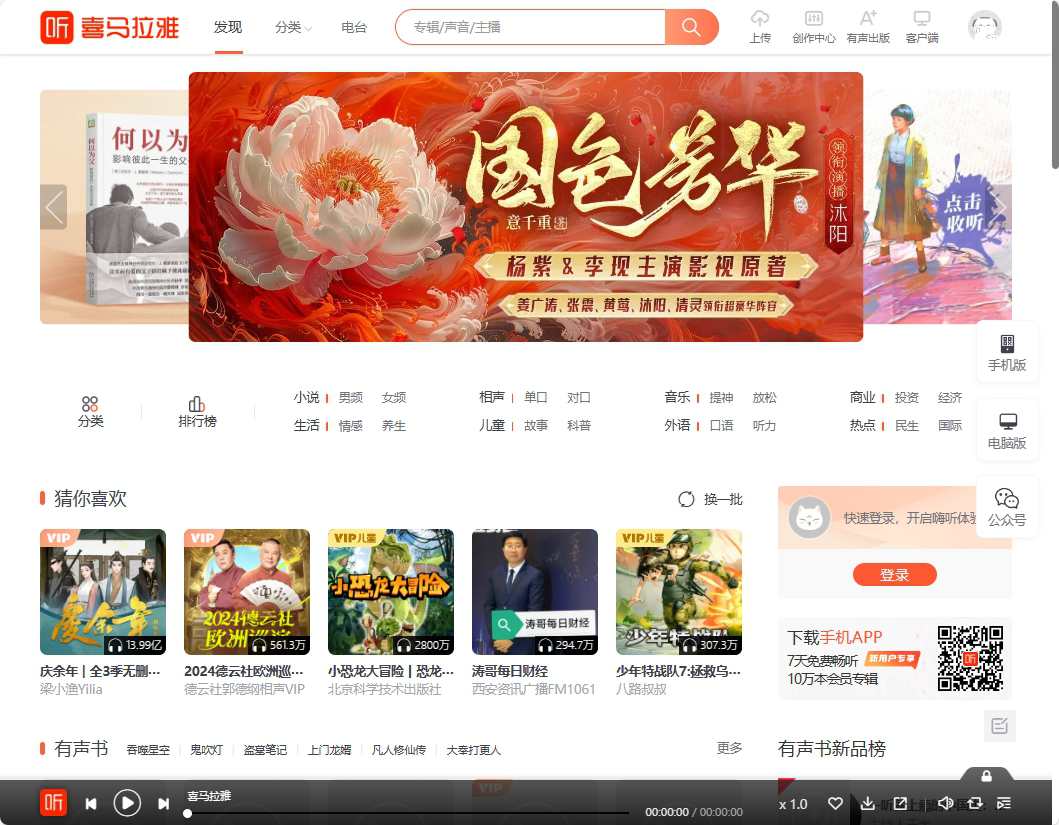The image size is (1059, 825).
Task: Open 鬼吹灯 audiobook tag
Action: click(206, 750)
